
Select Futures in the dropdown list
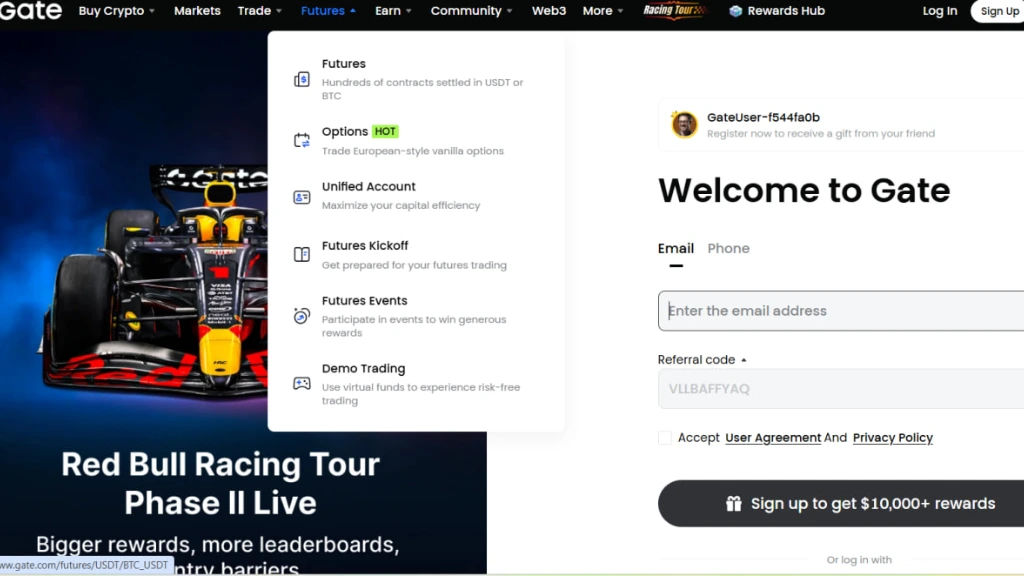click(416, 79)
